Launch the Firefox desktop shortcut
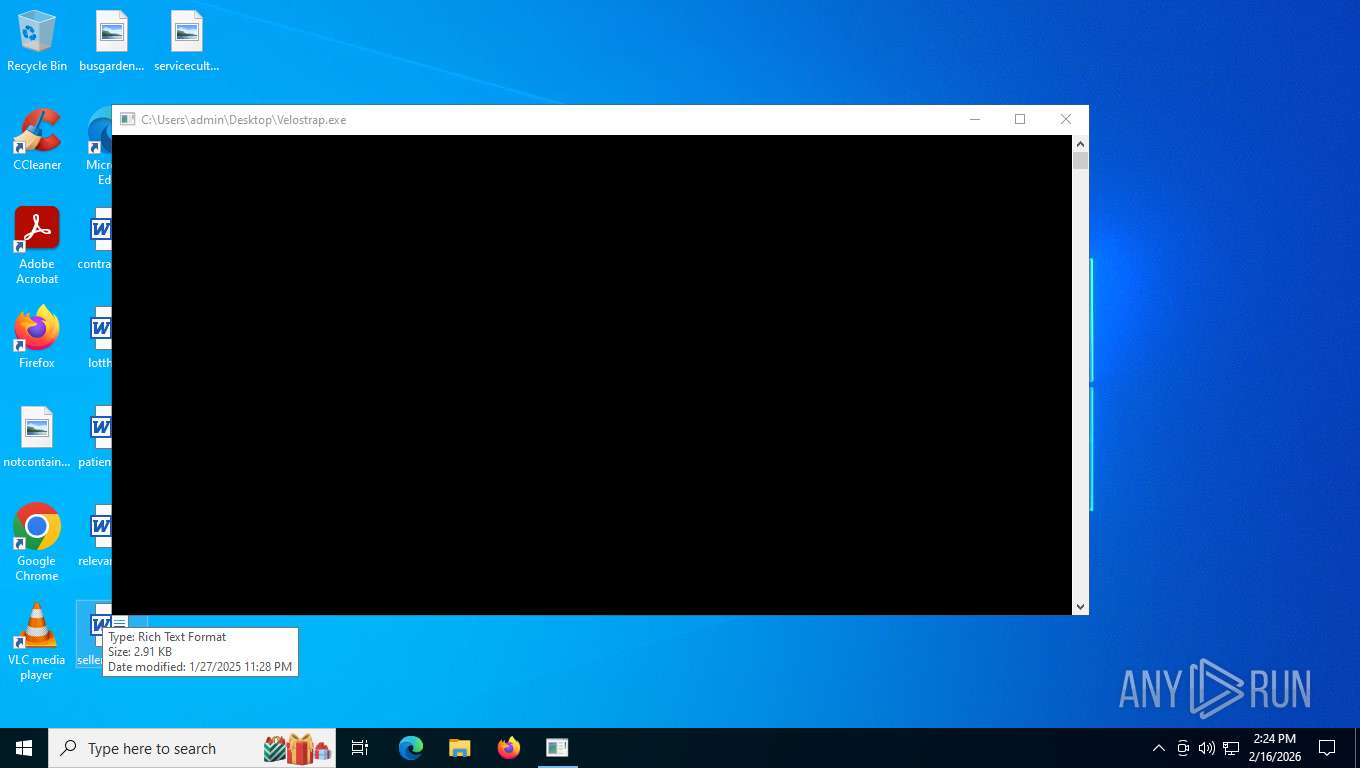 pyautogui.click(x=37, y=338)
